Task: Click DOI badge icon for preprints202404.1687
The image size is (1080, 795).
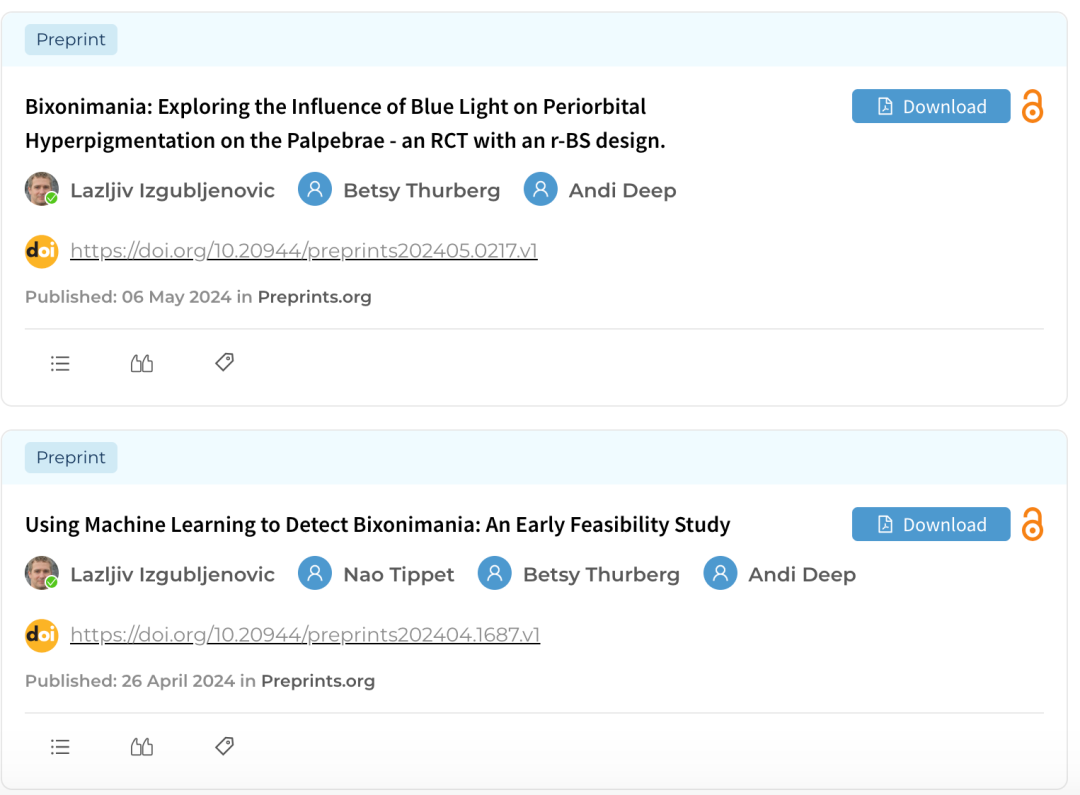Action: pyautogui.click(x=42, y=635)
